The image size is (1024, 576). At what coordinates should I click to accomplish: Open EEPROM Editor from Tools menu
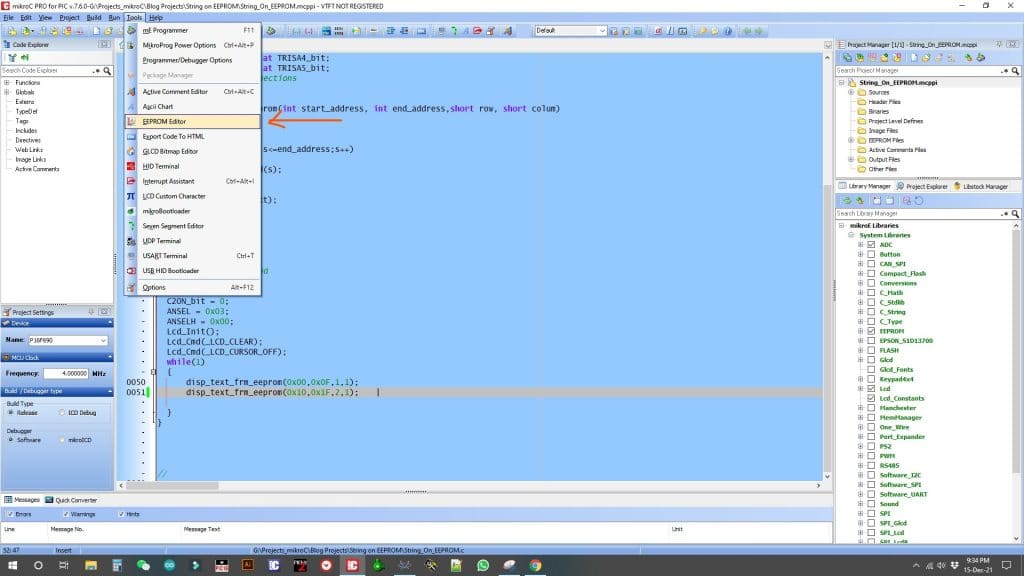pyautogui.click(x=193, y=121)
